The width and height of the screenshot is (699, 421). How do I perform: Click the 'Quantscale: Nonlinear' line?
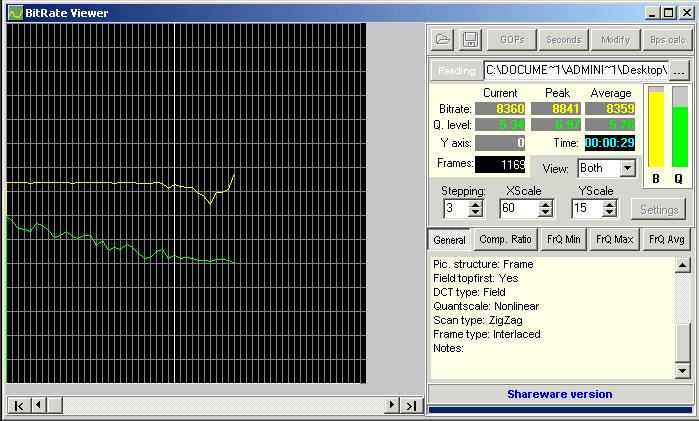(x=486, y=306)
